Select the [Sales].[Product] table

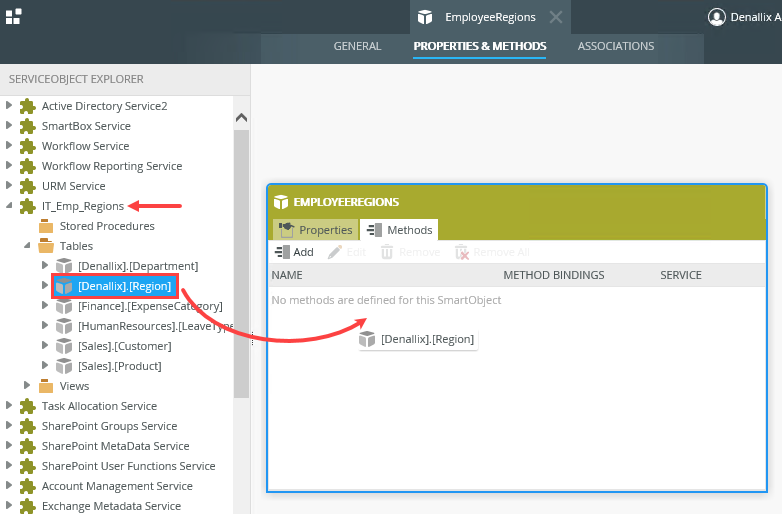[x=120, y=366]
